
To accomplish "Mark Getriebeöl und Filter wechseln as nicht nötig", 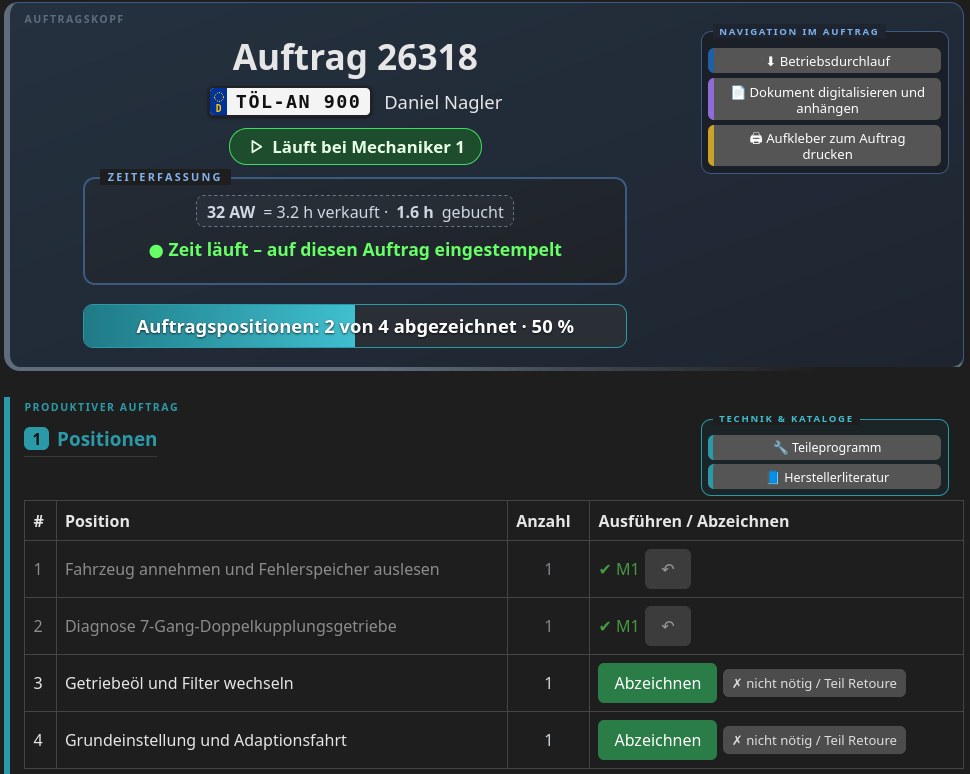I will tap(814, 683).
